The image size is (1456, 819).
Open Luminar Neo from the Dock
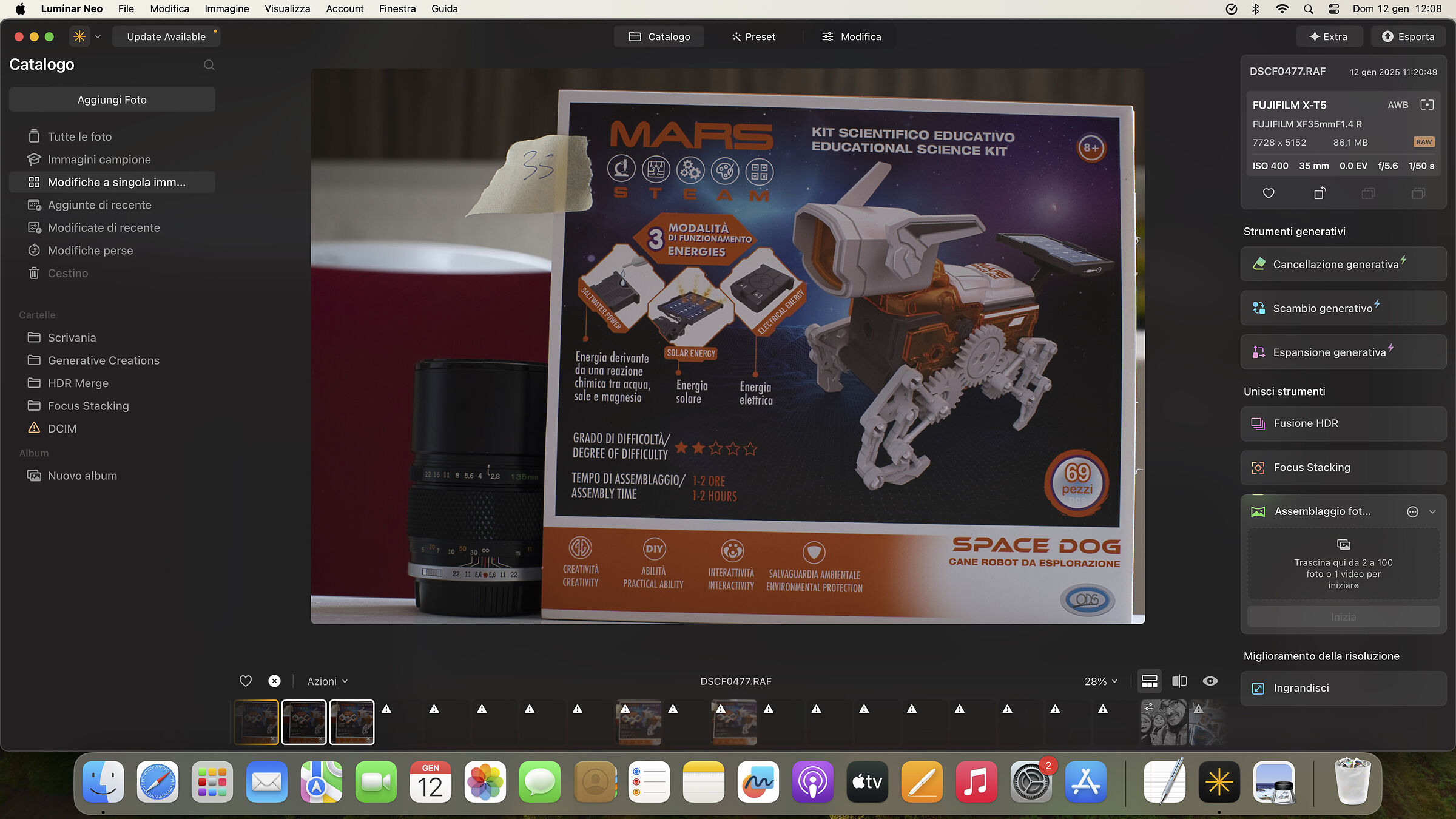click(x=1219, y=782)
